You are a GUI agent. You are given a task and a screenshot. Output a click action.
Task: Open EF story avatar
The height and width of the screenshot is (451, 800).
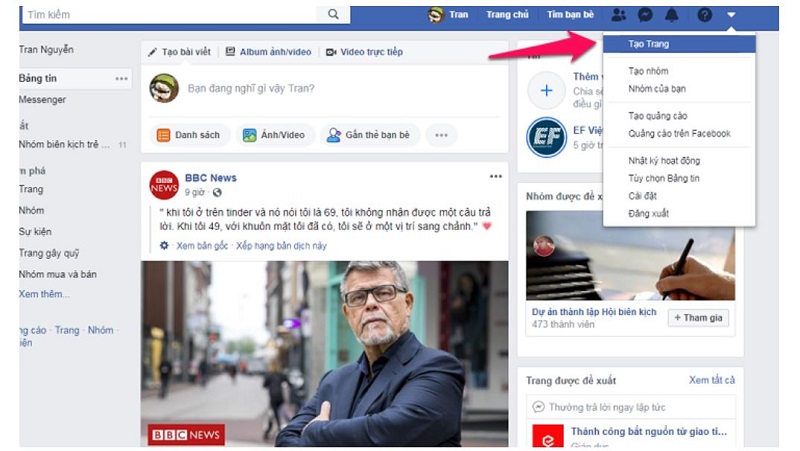coord(546,137)
